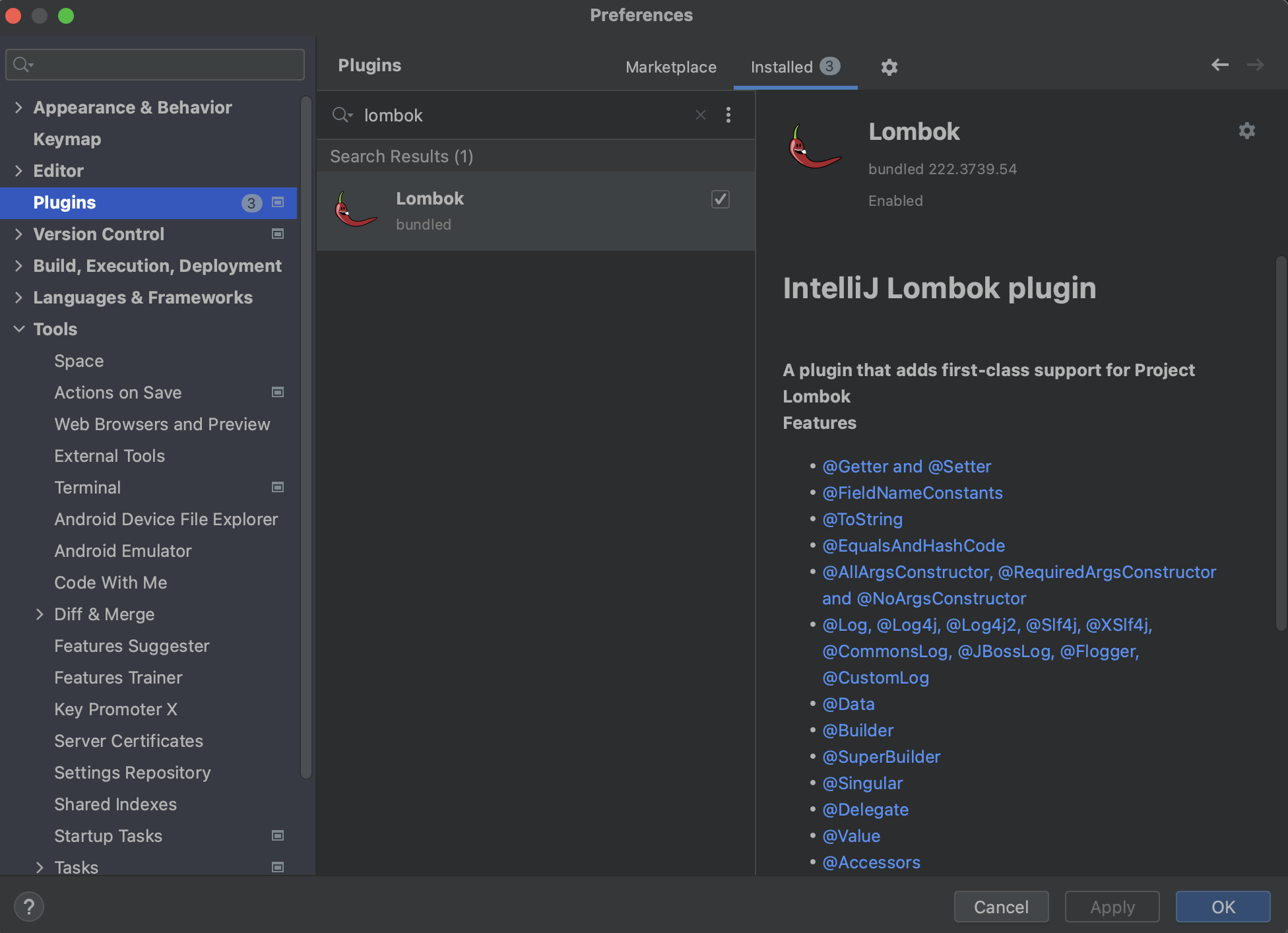Image resolution: width=1288 pixels, height=933 pixels.
Task: Switch to the Marketplace tab
Action: (x=670, y=67)
